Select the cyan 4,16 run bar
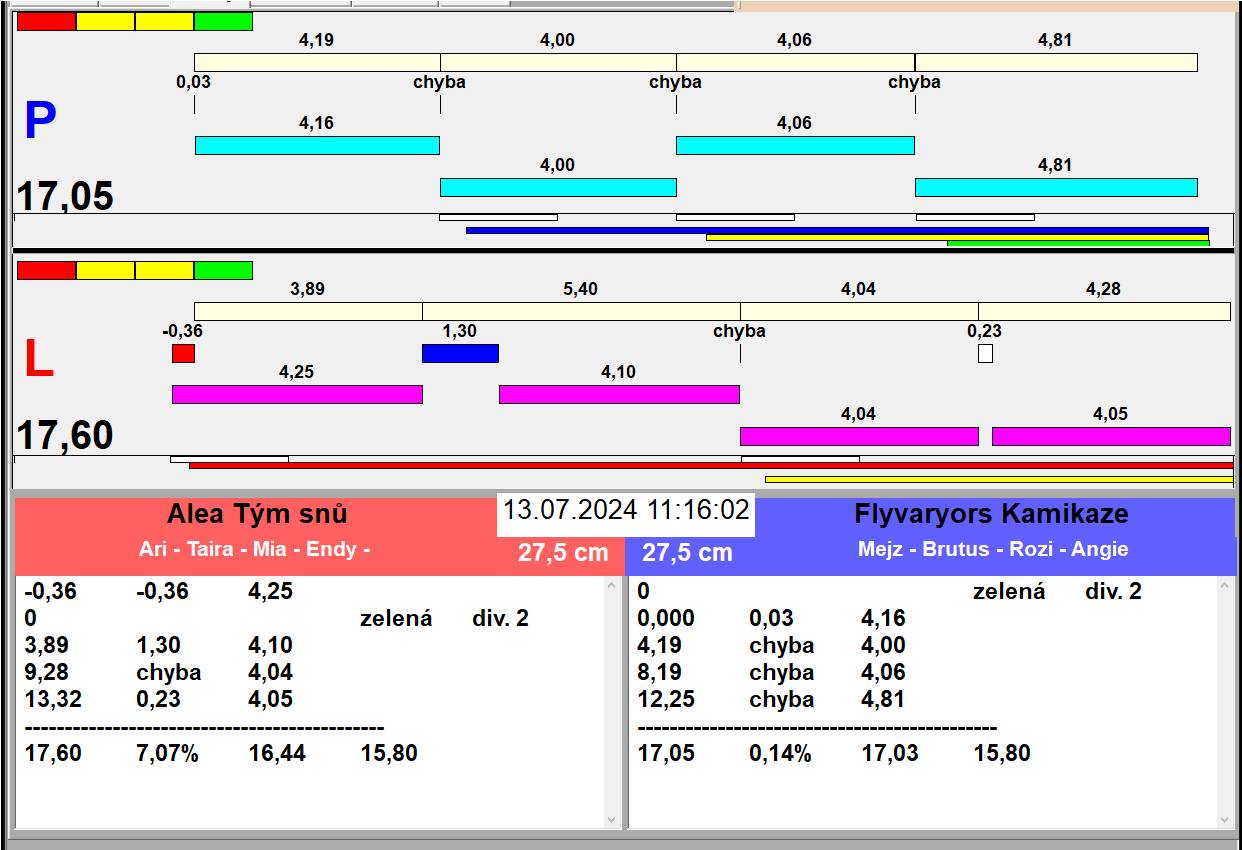The image size is (1242, 850). tap(317, 146)
